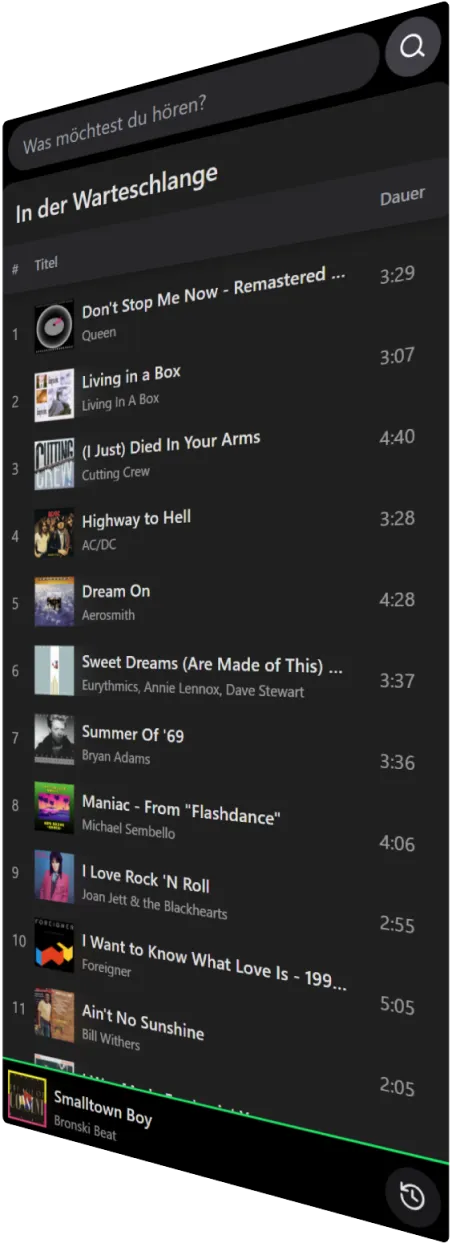Select 'I Want to Know What Love Is' track

[214, 962]
